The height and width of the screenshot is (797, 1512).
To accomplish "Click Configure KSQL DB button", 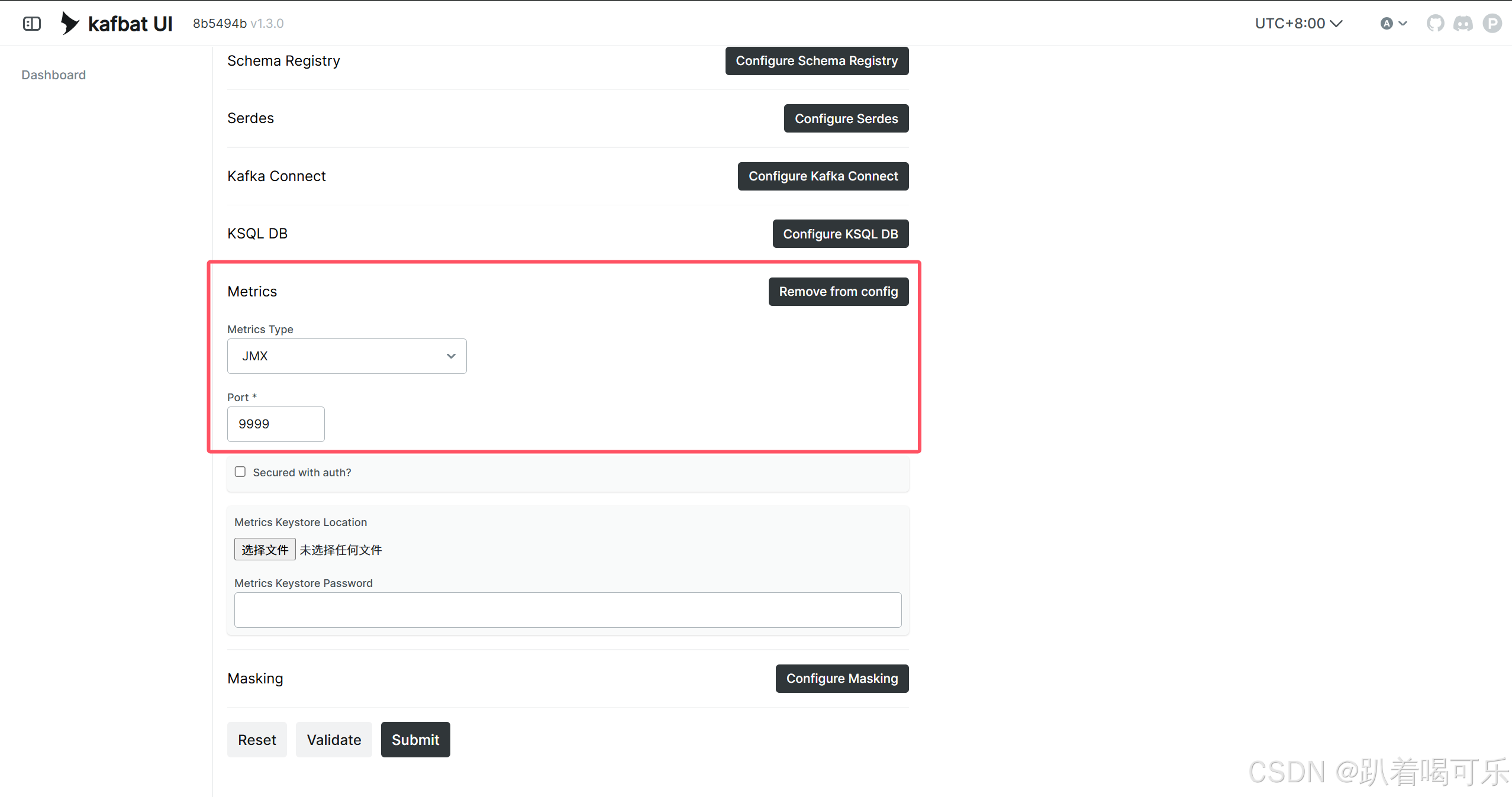I will 840,234.
